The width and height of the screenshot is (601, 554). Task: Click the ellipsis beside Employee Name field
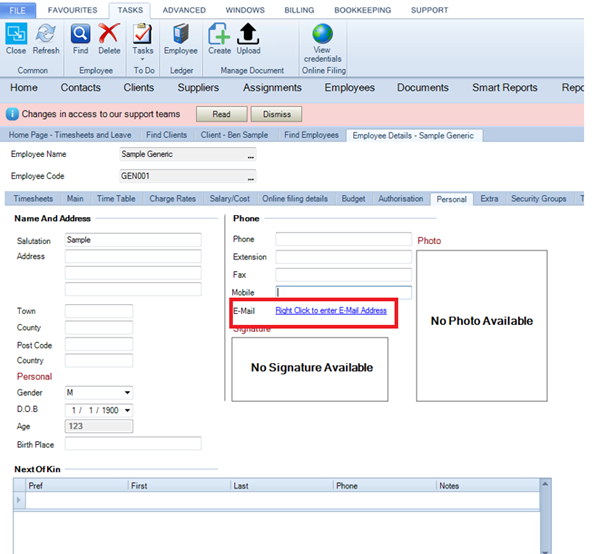click(x=251, y=156)
